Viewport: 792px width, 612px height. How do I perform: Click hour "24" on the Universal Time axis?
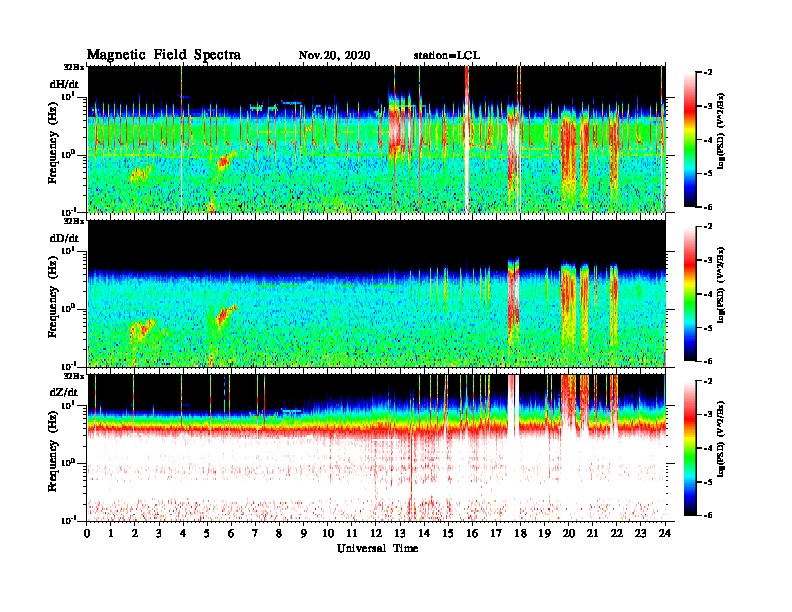click(x=665, y=533)
